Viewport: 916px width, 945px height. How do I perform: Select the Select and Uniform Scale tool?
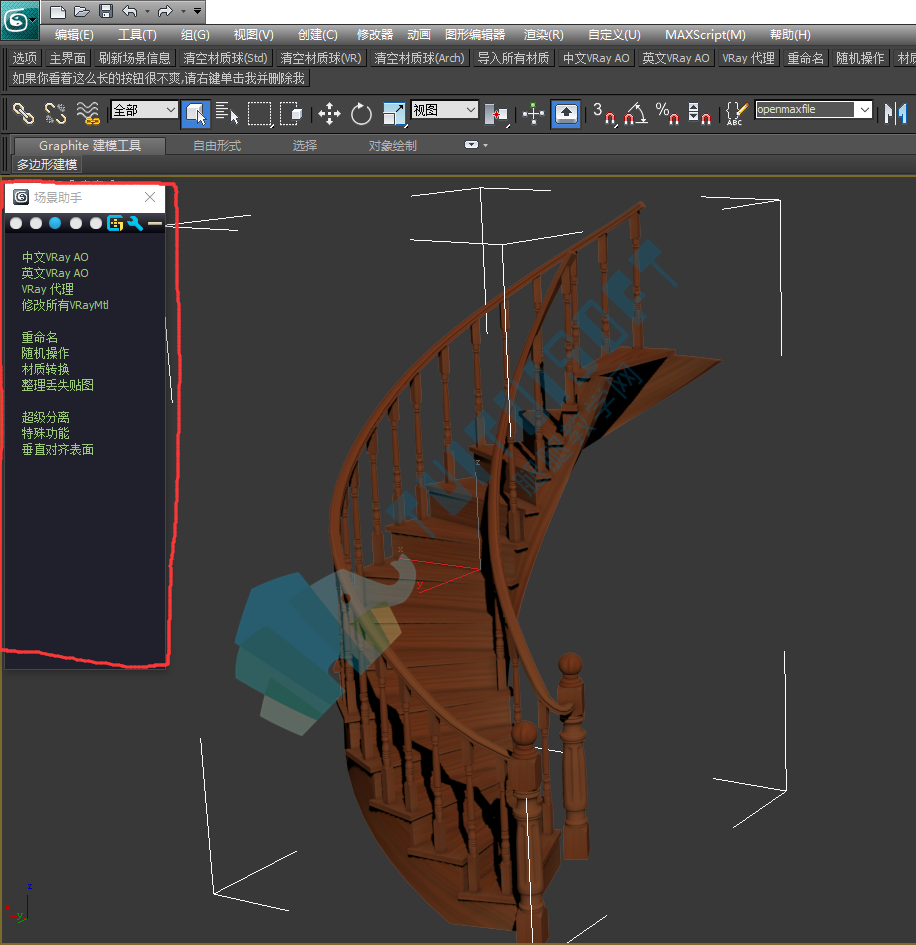[x=394, y=113]
